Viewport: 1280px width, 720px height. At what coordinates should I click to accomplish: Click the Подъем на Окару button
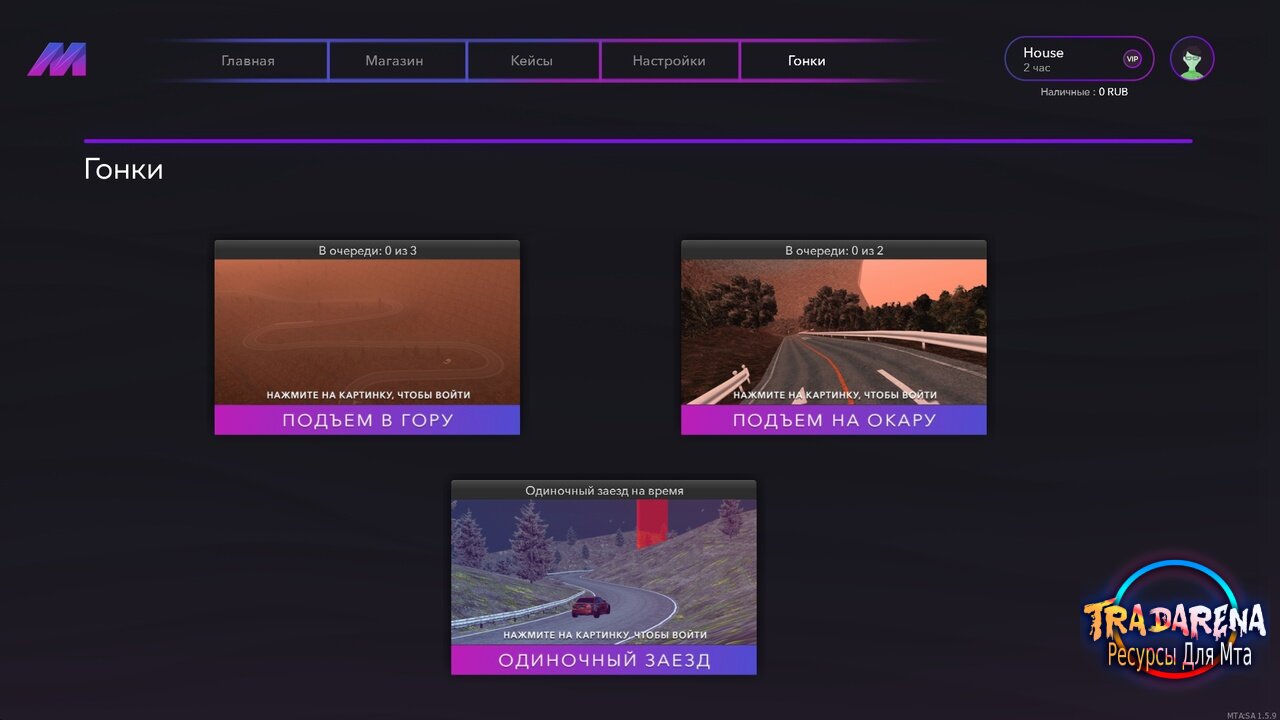(834, 420)
